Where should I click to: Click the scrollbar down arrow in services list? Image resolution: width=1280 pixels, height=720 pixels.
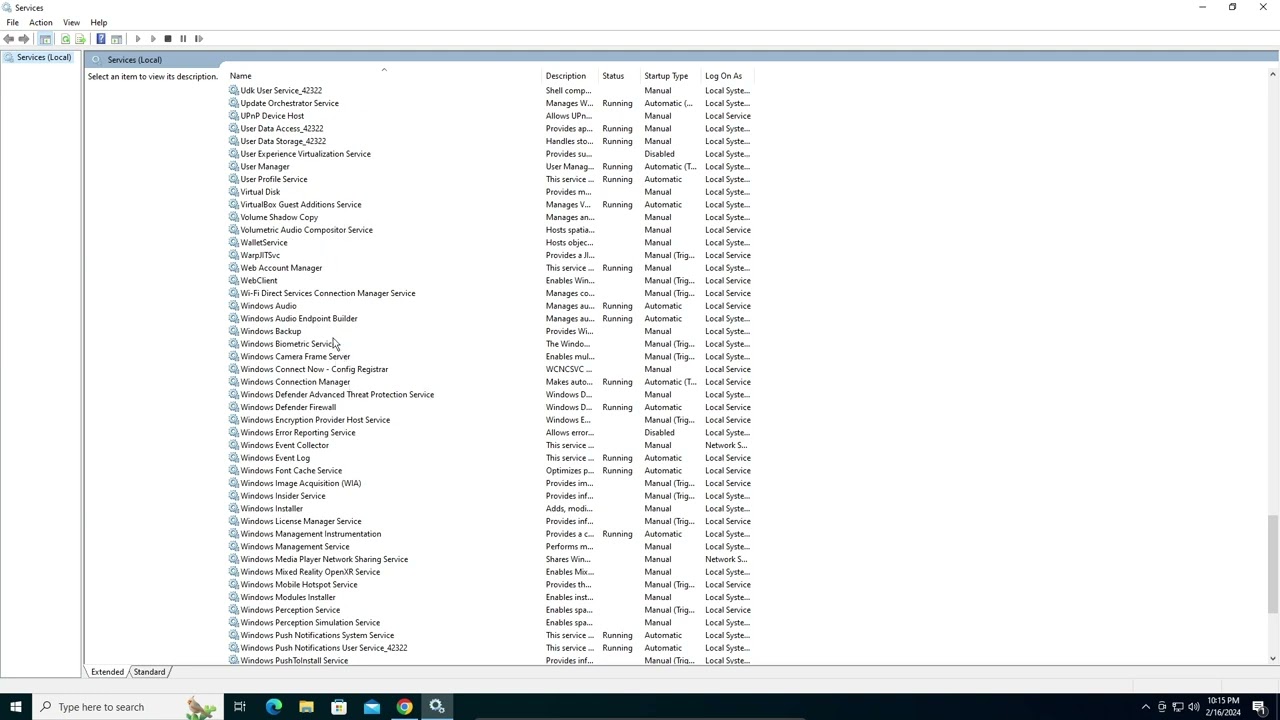click(x=1273, y=658)
